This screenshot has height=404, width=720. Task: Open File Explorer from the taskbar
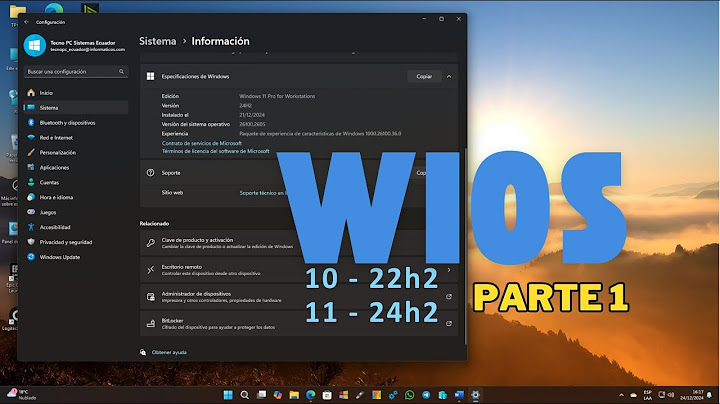click(294, 395)
